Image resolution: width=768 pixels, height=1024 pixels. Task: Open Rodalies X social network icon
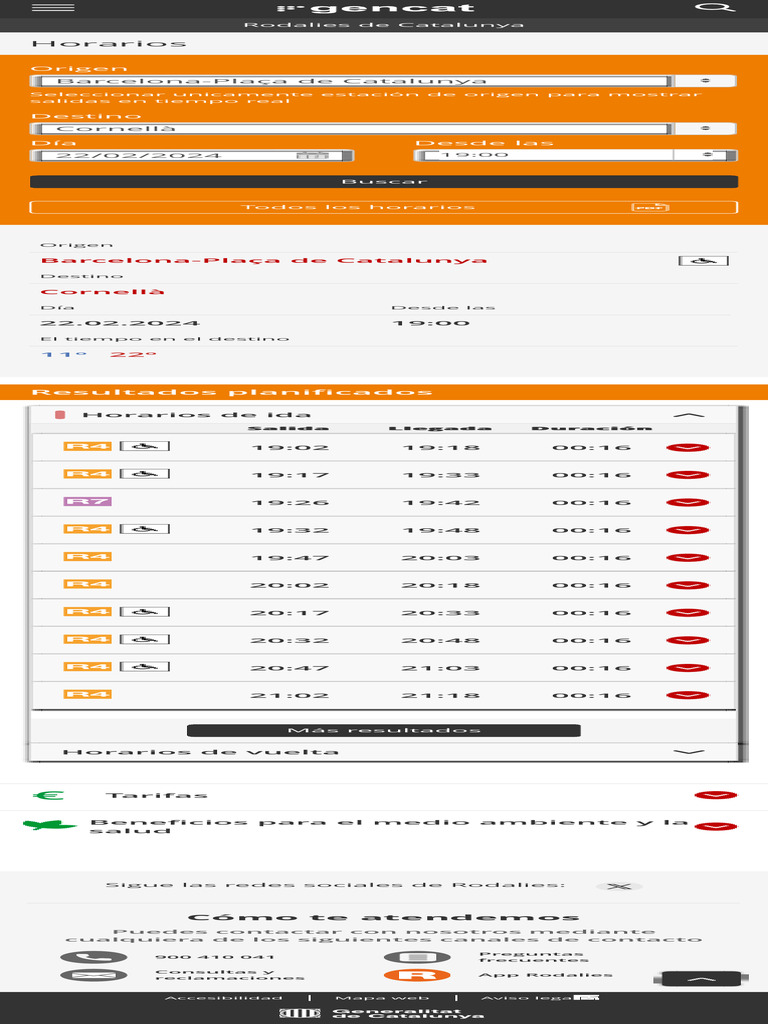[619, 886]
